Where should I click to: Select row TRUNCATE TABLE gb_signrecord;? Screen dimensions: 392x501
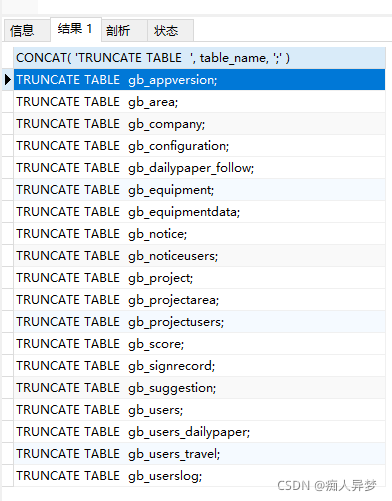(199, 366)
